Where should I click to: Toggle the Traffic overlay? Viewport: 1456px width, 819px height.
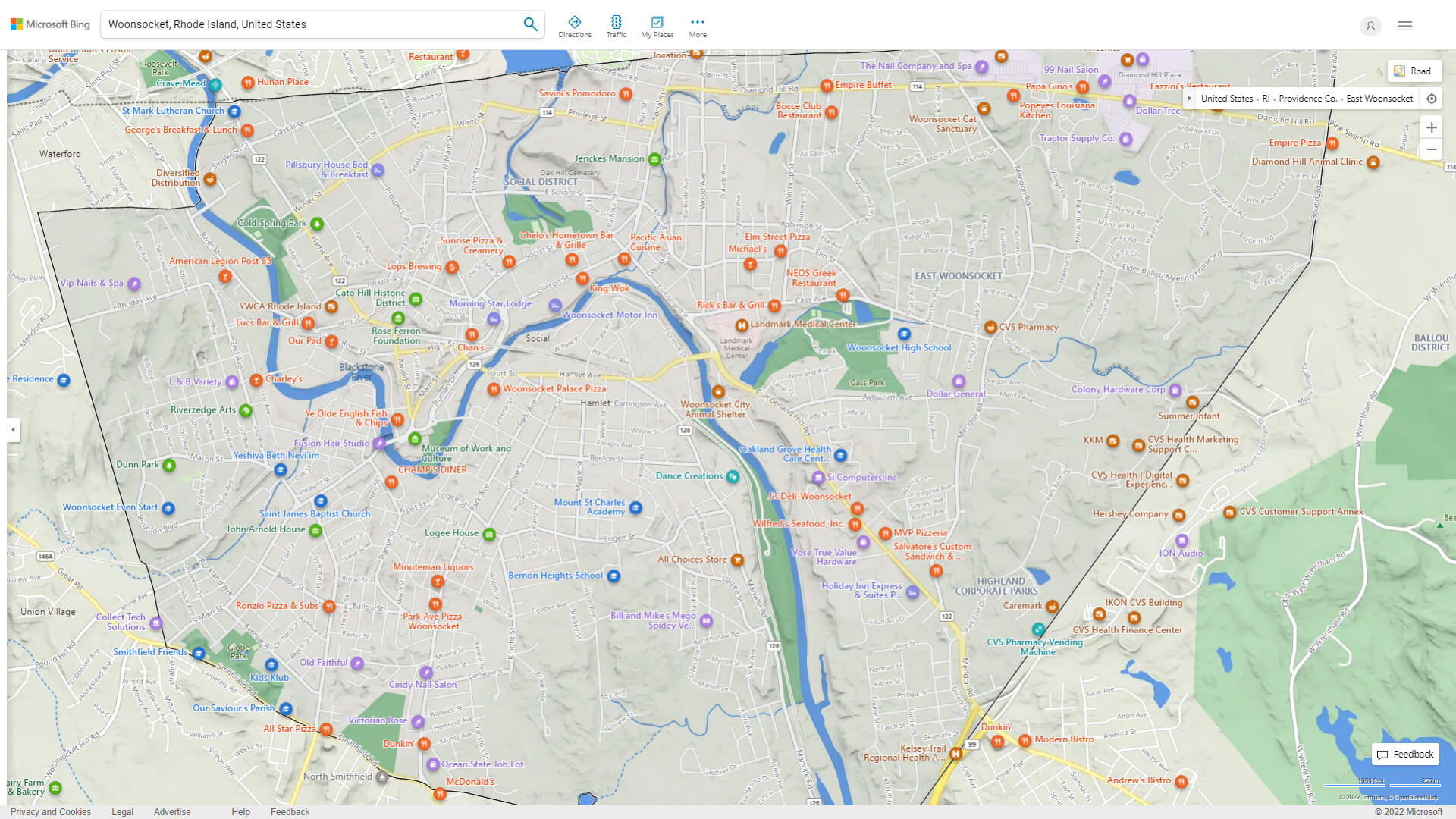(617, 24)
